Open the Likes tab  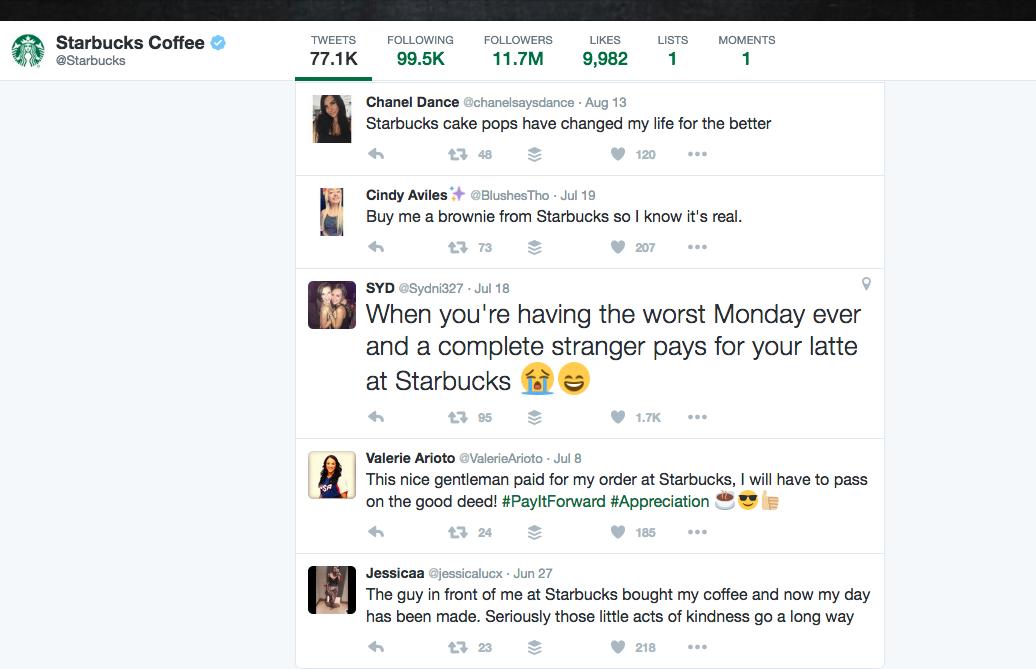coord(605,50)
